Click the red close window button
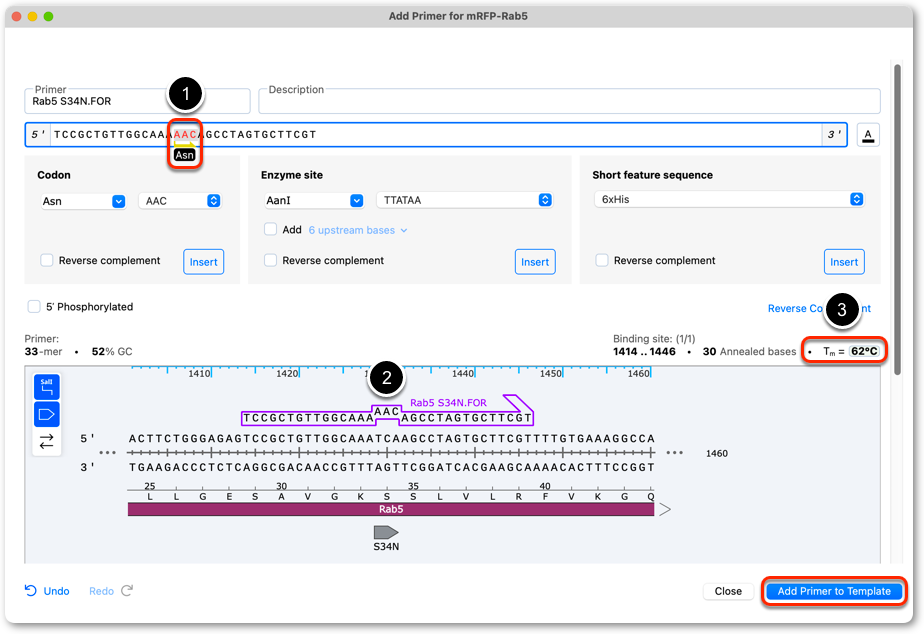This screenshot has height=634, width=924. tap(16, 16)
